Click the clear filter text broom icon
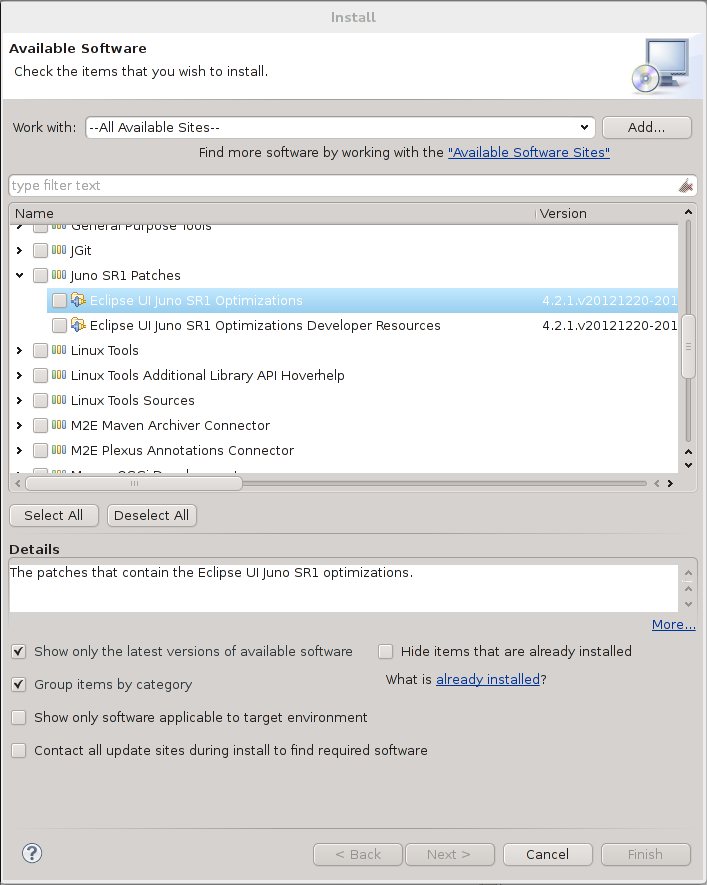The image size is (707, 885). click(x=686, y=186)
